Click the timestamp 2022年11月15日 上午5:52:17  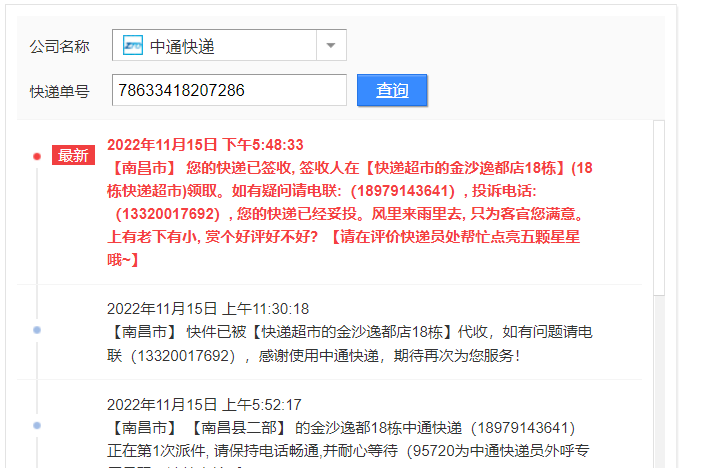[204, 404]
